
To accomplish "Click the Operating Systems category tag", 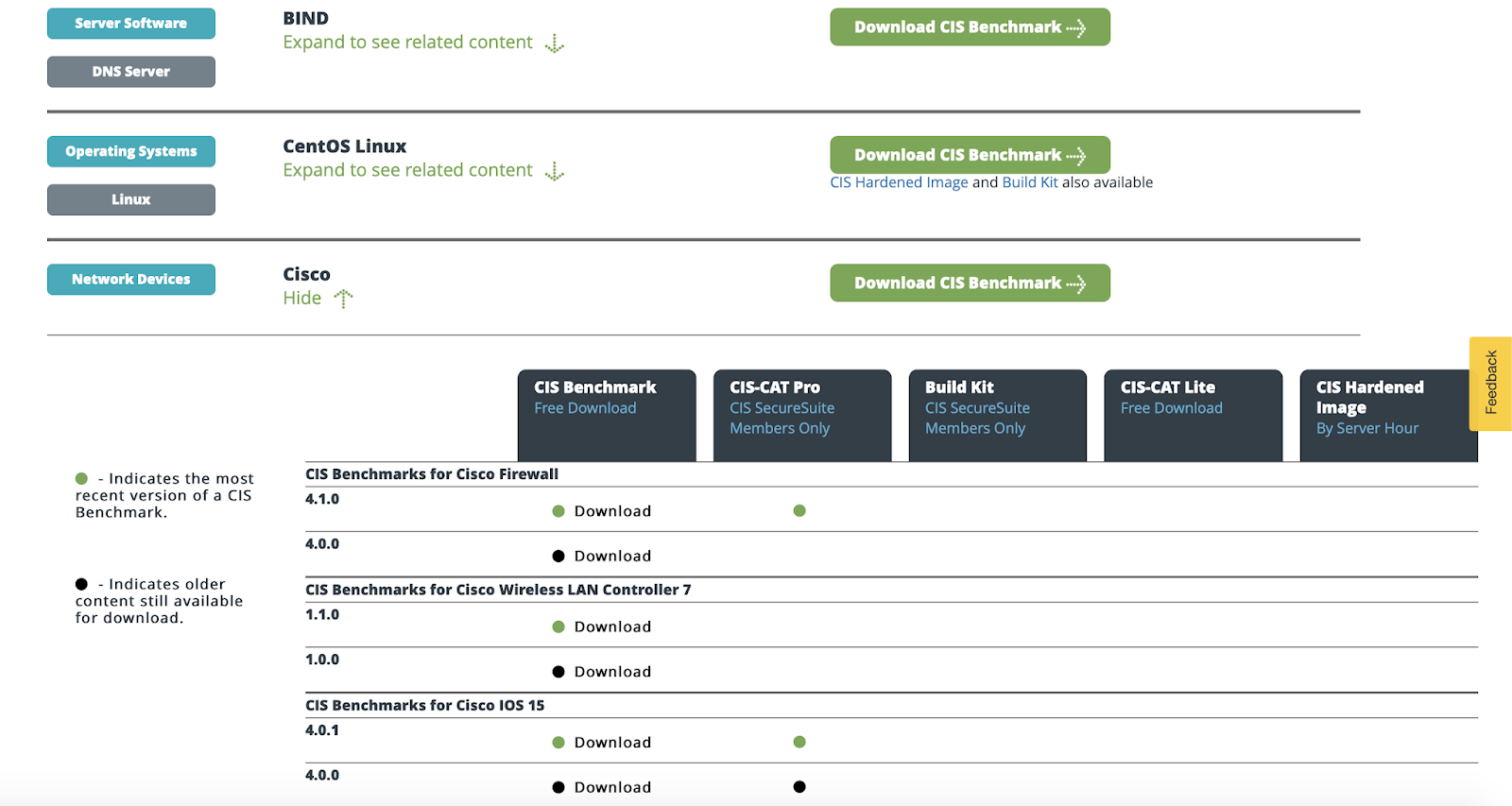I will pos(131,151).
